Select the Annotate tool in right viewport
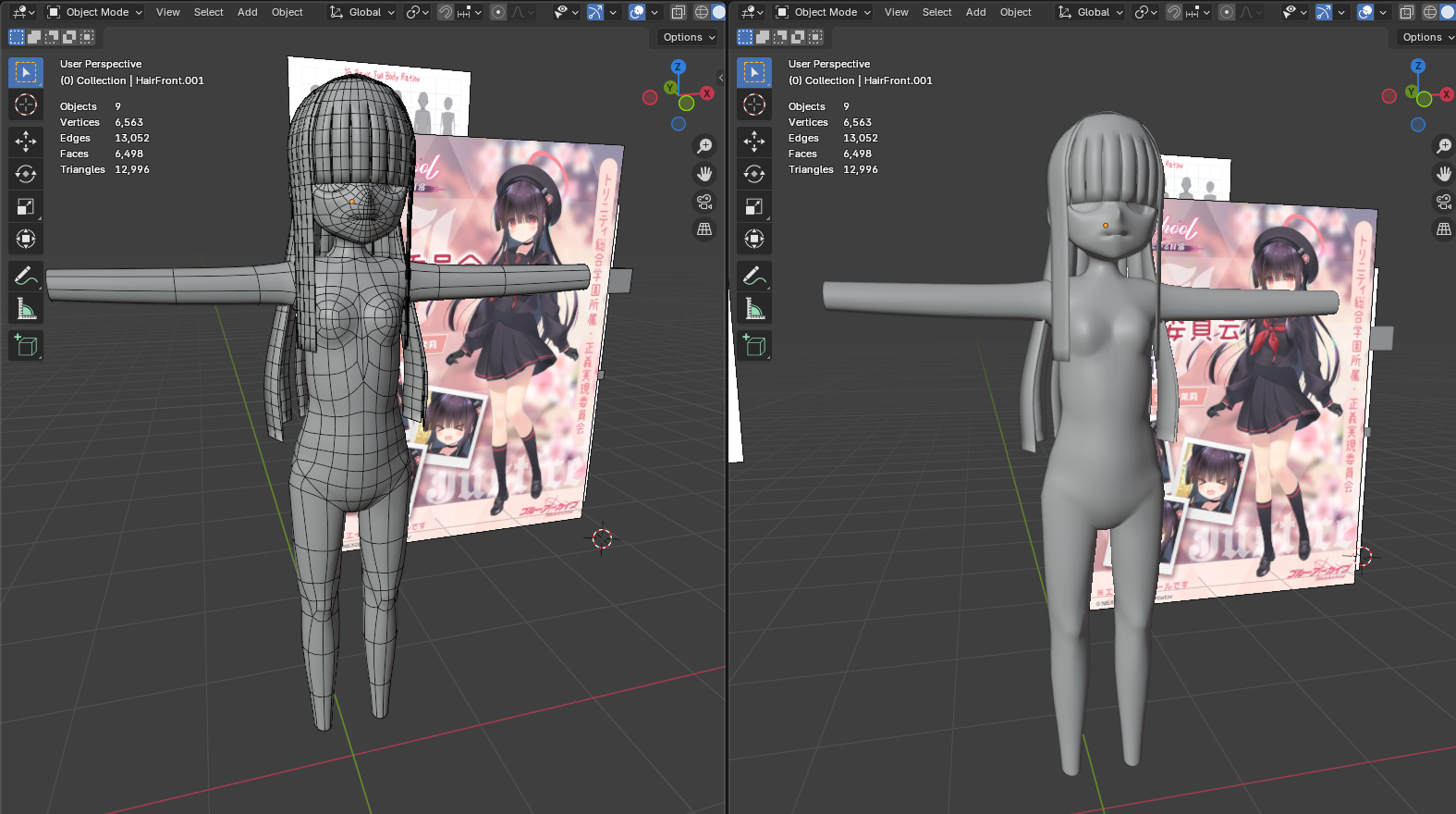 (x=754, y=276)
